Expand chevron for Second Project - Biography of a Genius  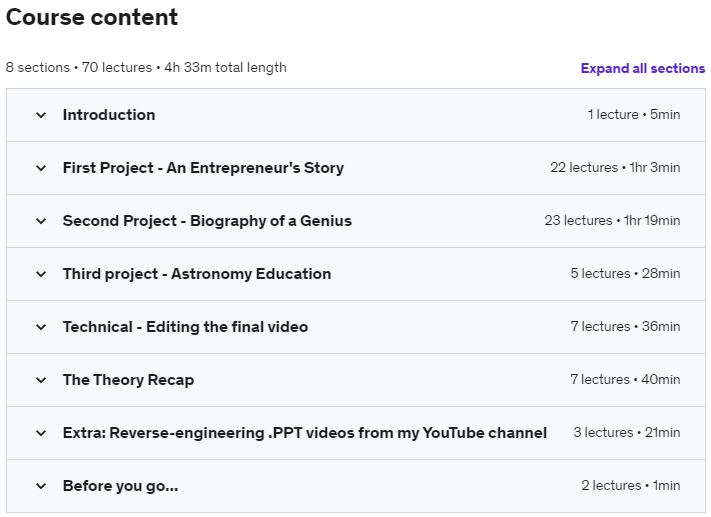coord(41,221)
